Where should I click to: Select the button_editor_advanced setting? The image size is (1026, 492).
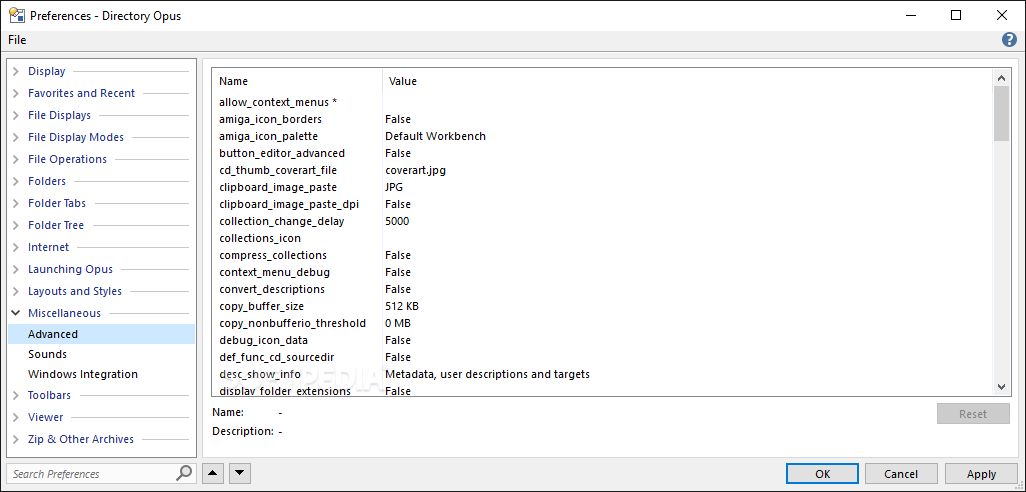click(x=282, y=153)
